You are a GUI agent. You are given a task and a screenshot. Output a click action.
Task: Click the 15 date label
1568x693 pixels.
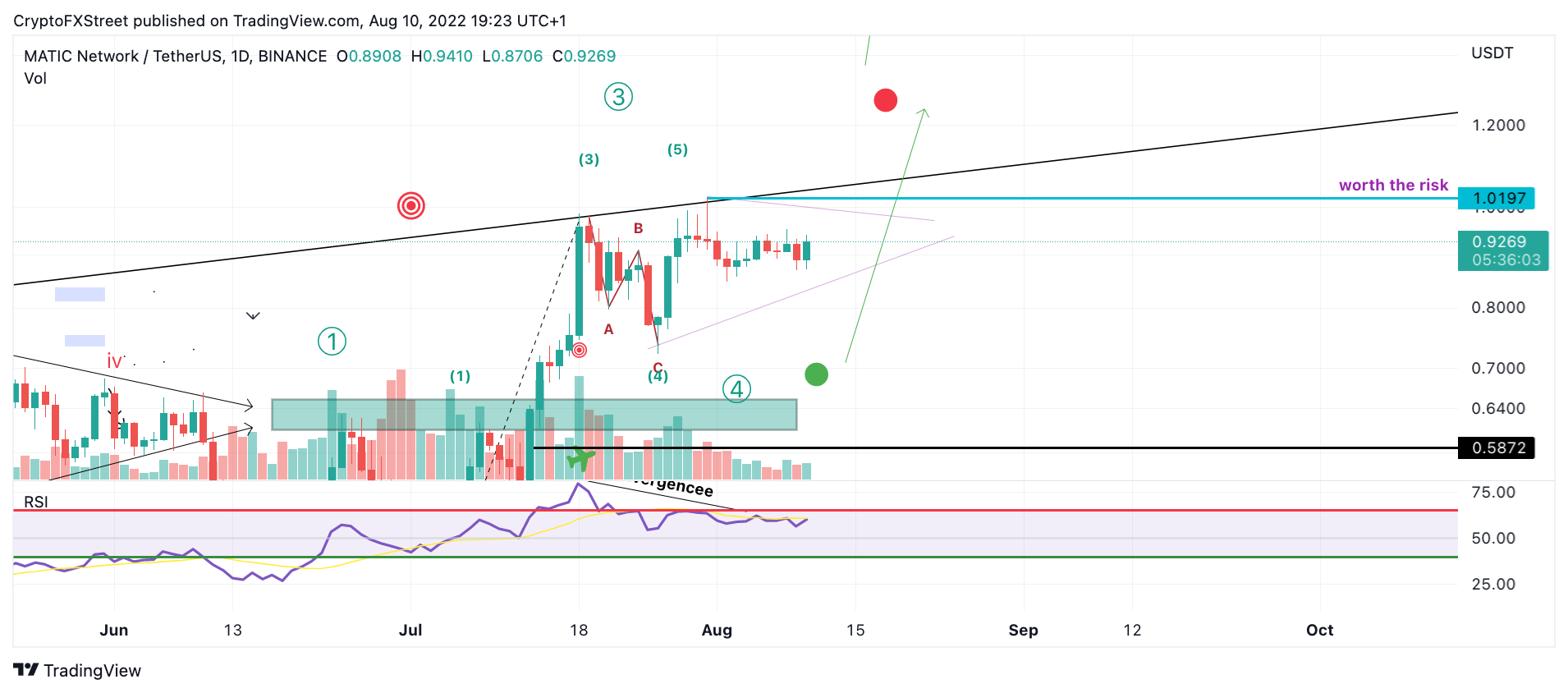pos(855,630)
